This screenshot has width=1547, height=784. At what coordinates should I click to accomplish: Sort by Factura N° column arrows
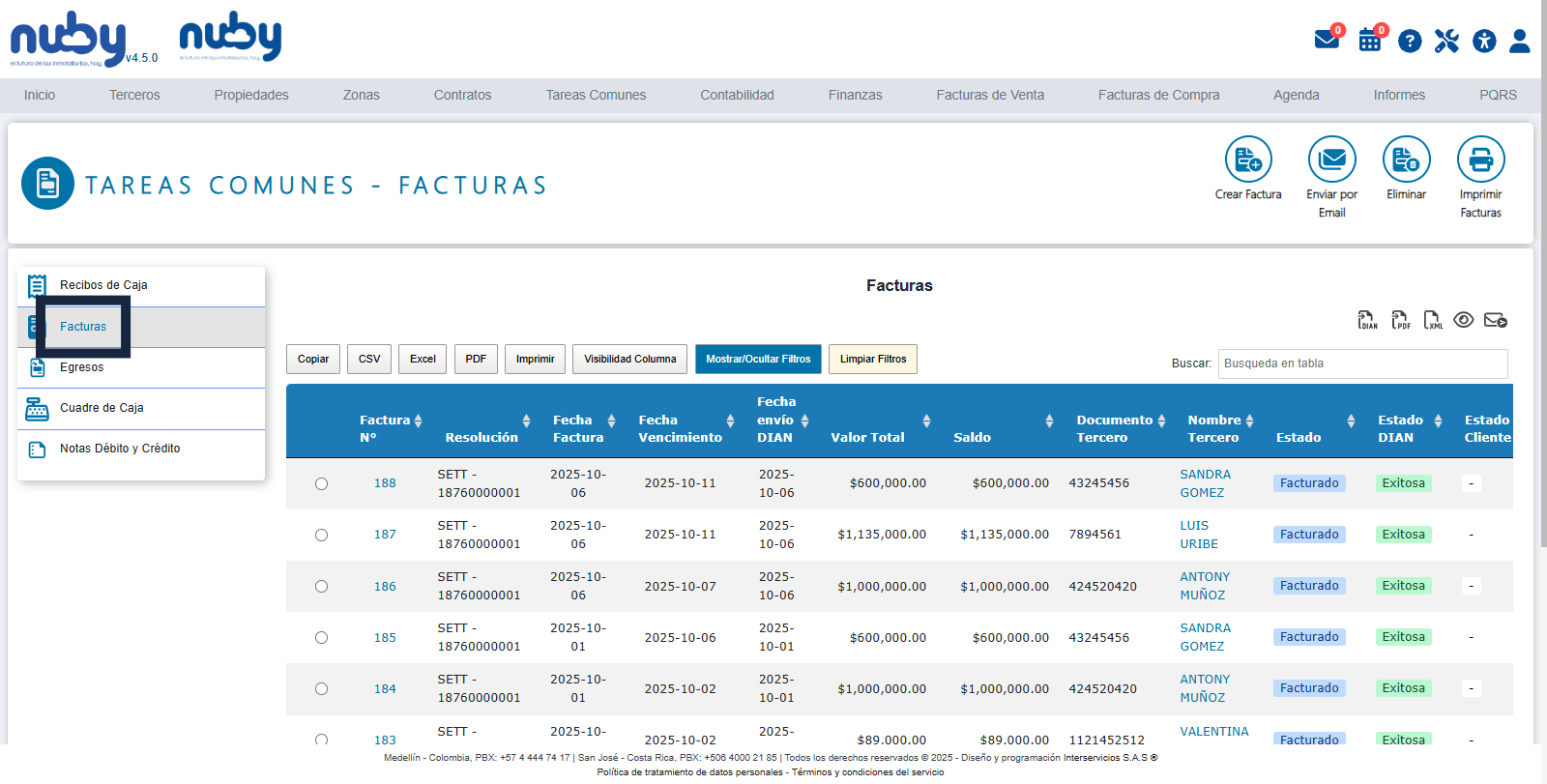pos(418,421)
